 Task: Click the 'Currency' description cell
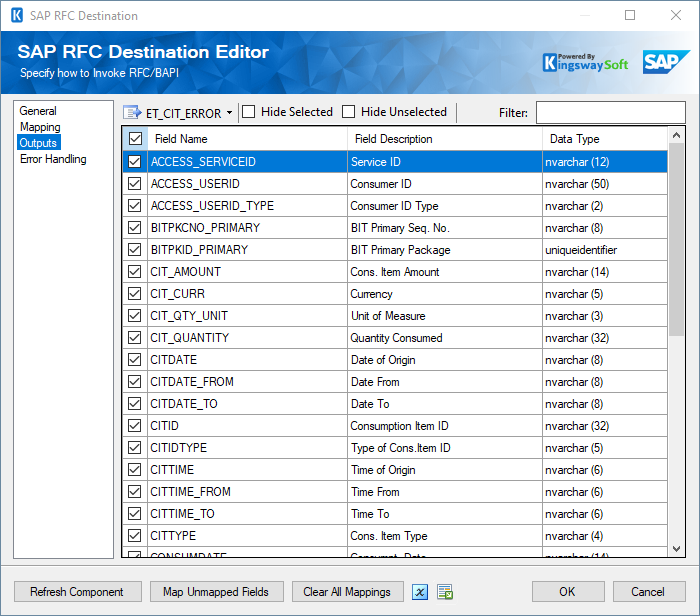click(445, 293)
